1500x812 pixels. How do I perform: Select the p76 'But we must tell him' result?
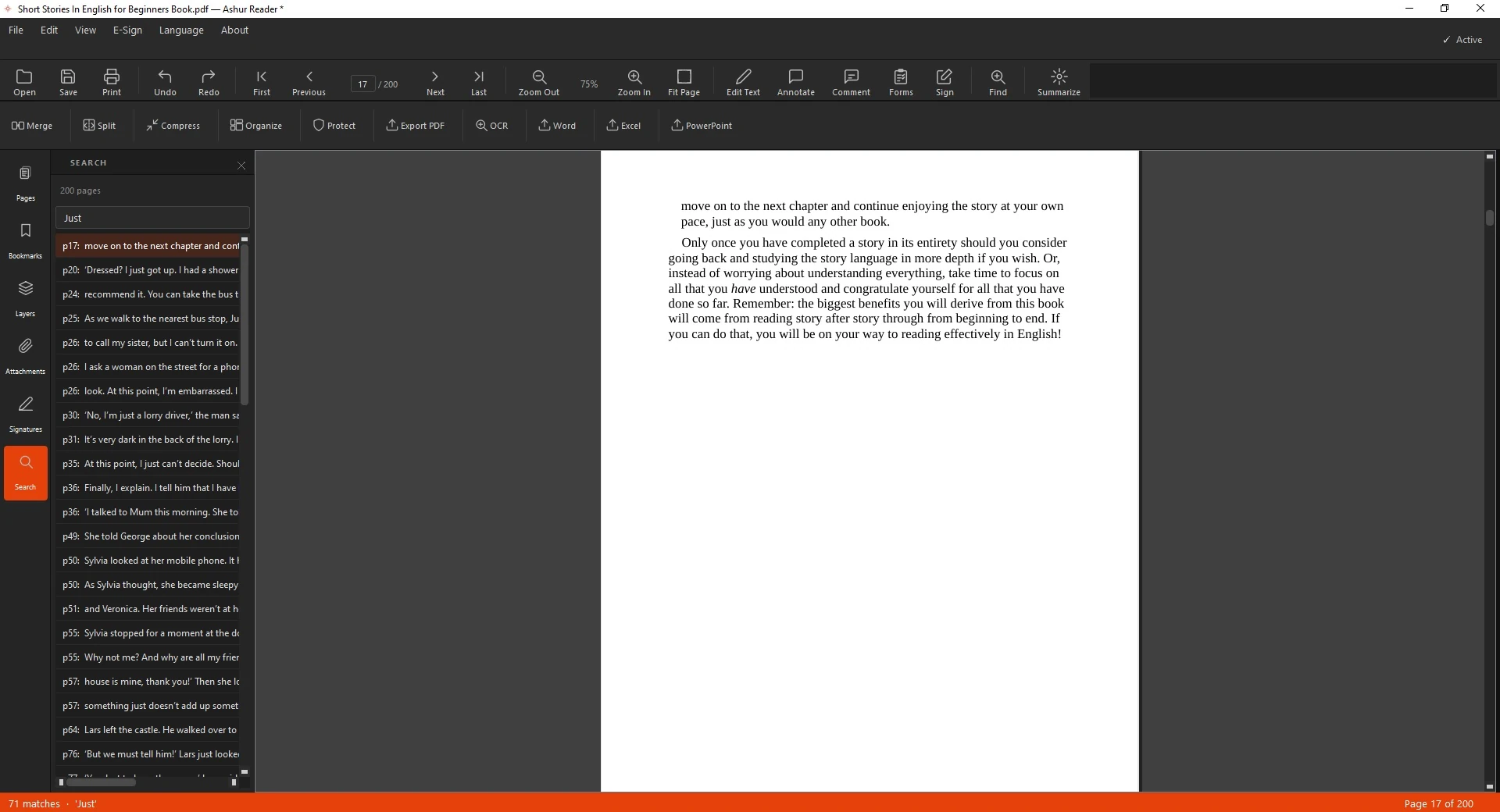pyautogui.click(x=148, y=754)
